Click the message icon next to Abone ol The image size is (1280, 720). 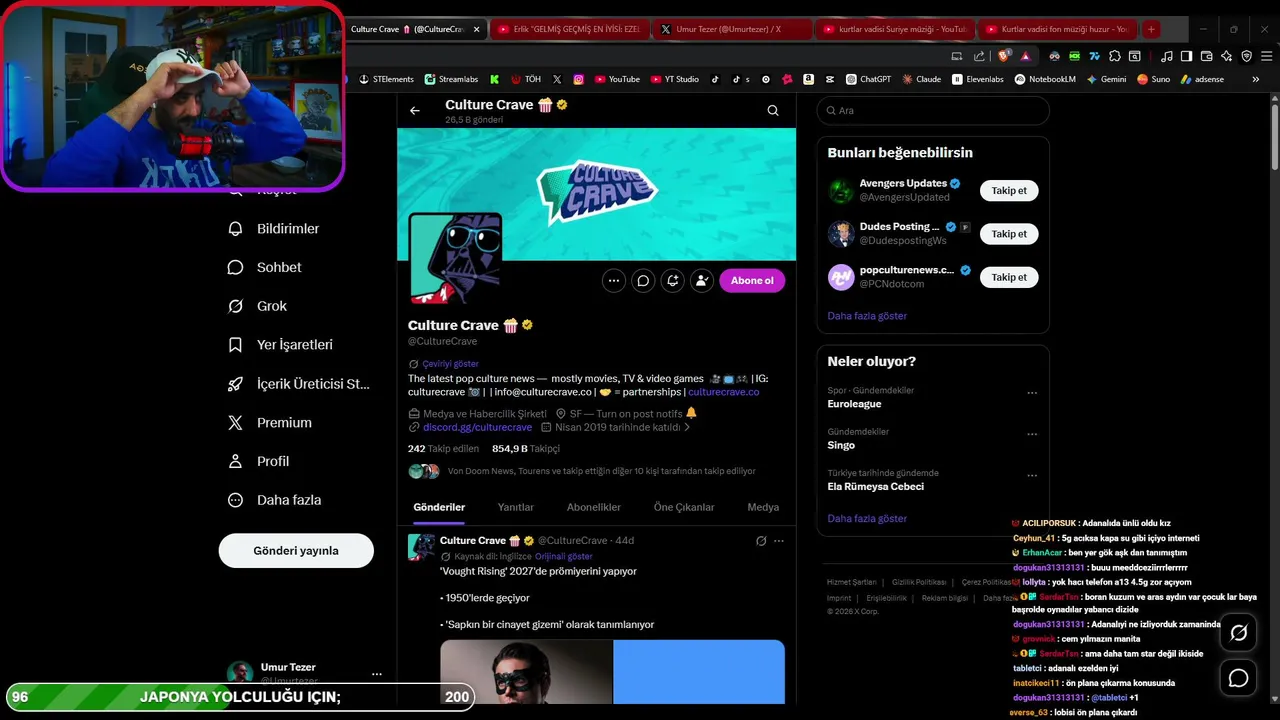coord(643,281)
